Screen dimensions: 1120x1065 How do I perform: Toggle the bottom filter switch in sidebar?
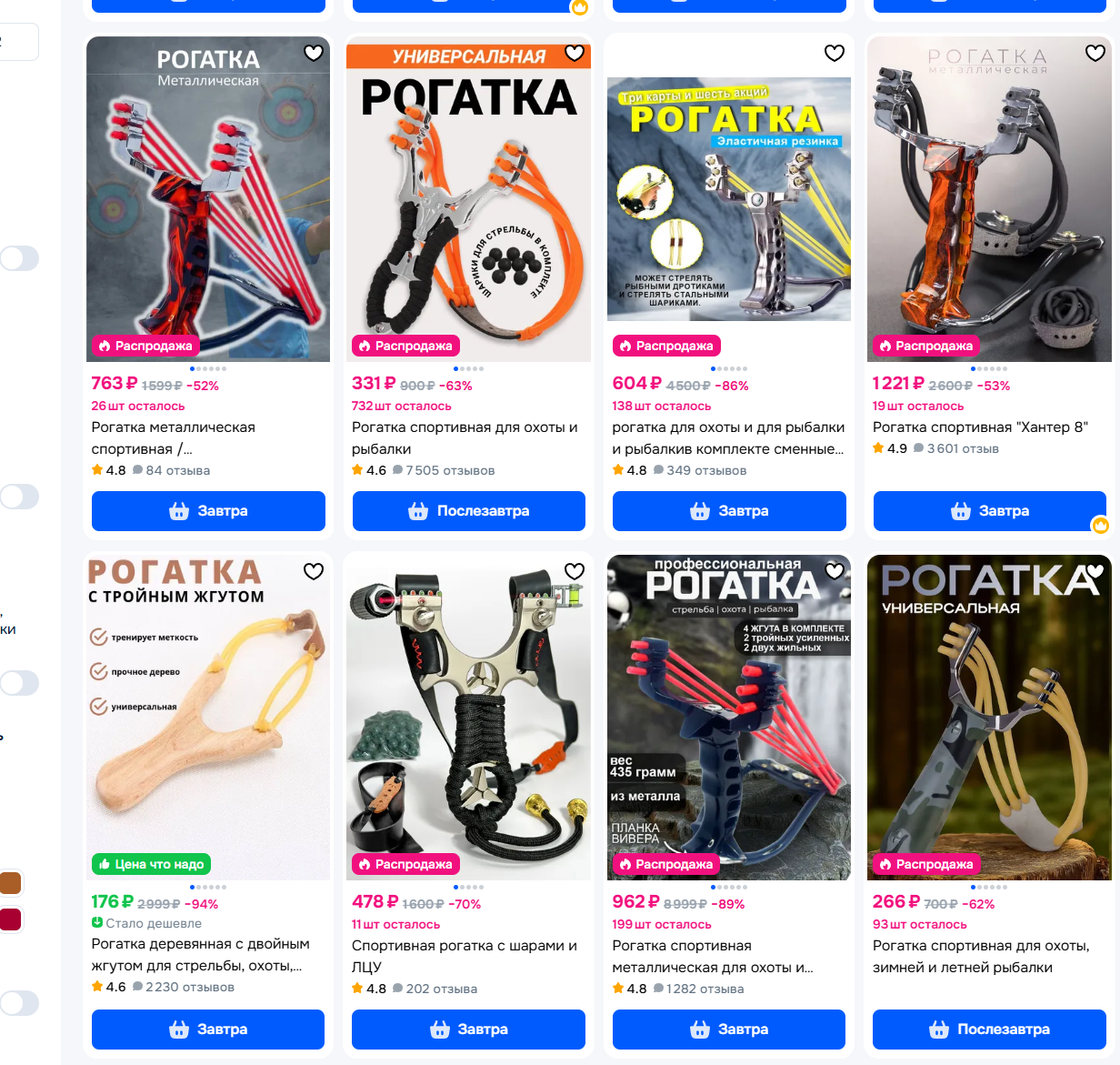[x=19, y=1003]
